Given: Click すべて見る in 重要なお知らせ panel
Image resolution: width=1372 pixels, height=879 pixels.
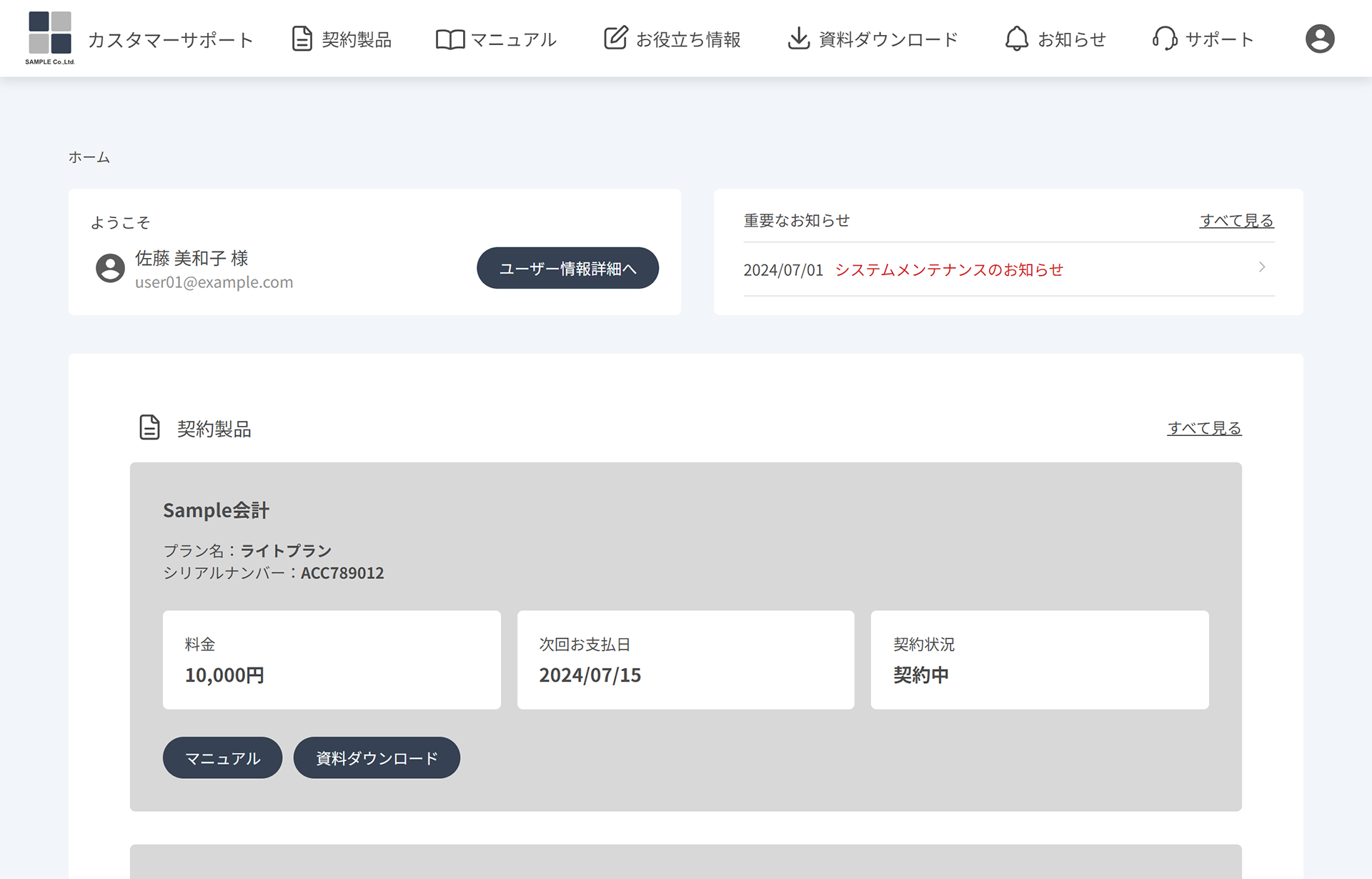Looking at the screenshot, I should click(1237, 221).
